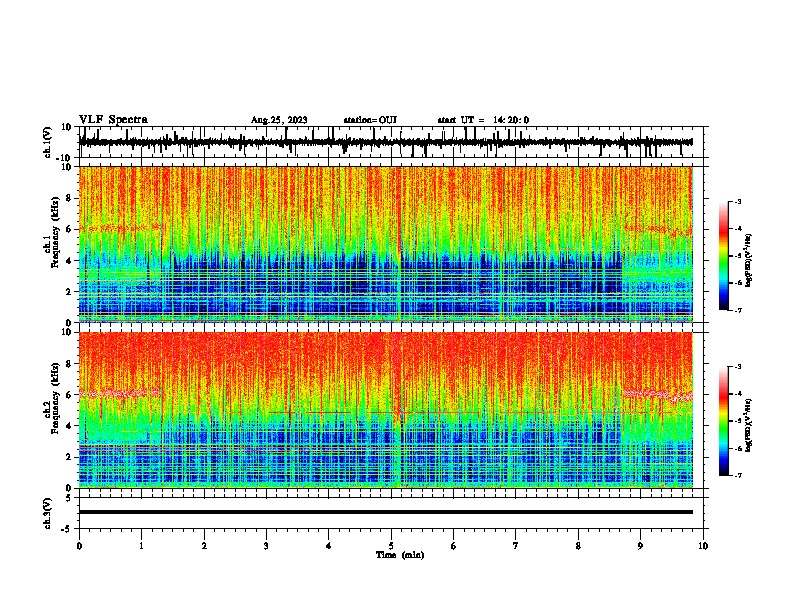Image resolution: width=792 pixels, height=612 pixels.
Task: Click the 'Time (min)' axis label
Action: pos(400,555)
